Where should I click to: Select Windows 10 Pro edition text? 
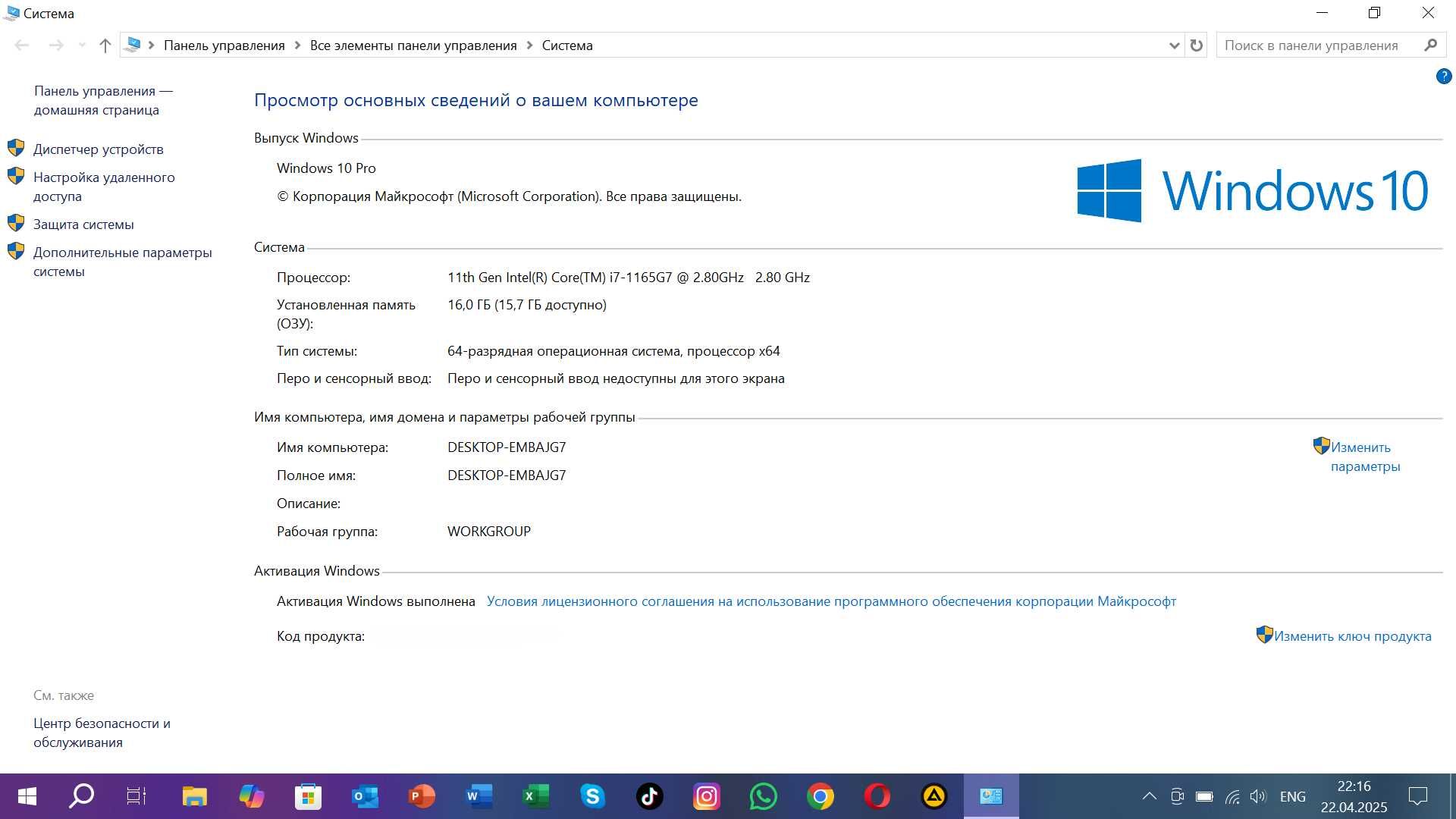point(326,168)
